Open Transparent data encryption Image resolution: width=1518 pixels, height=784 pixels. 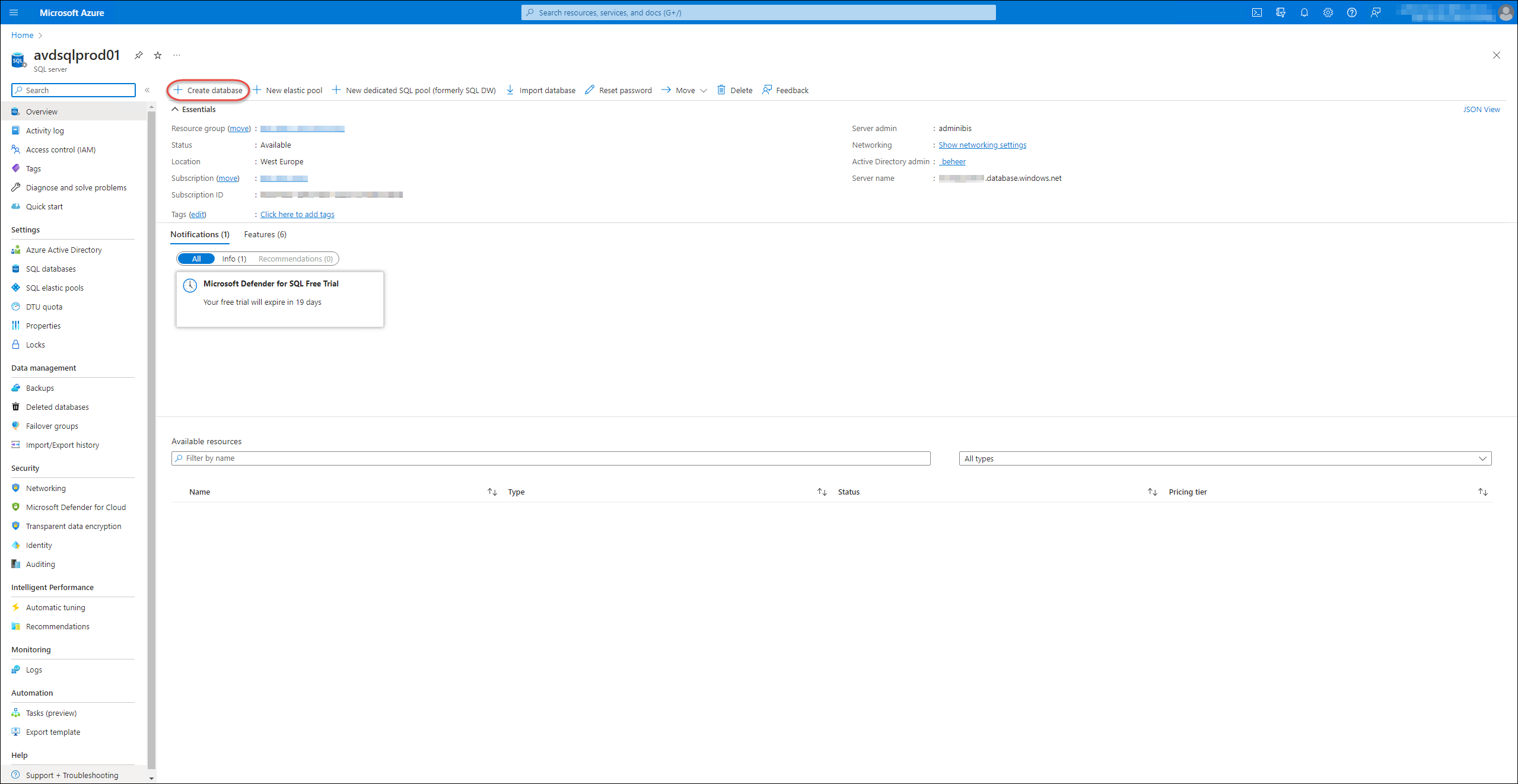click(x=74, y=526)
